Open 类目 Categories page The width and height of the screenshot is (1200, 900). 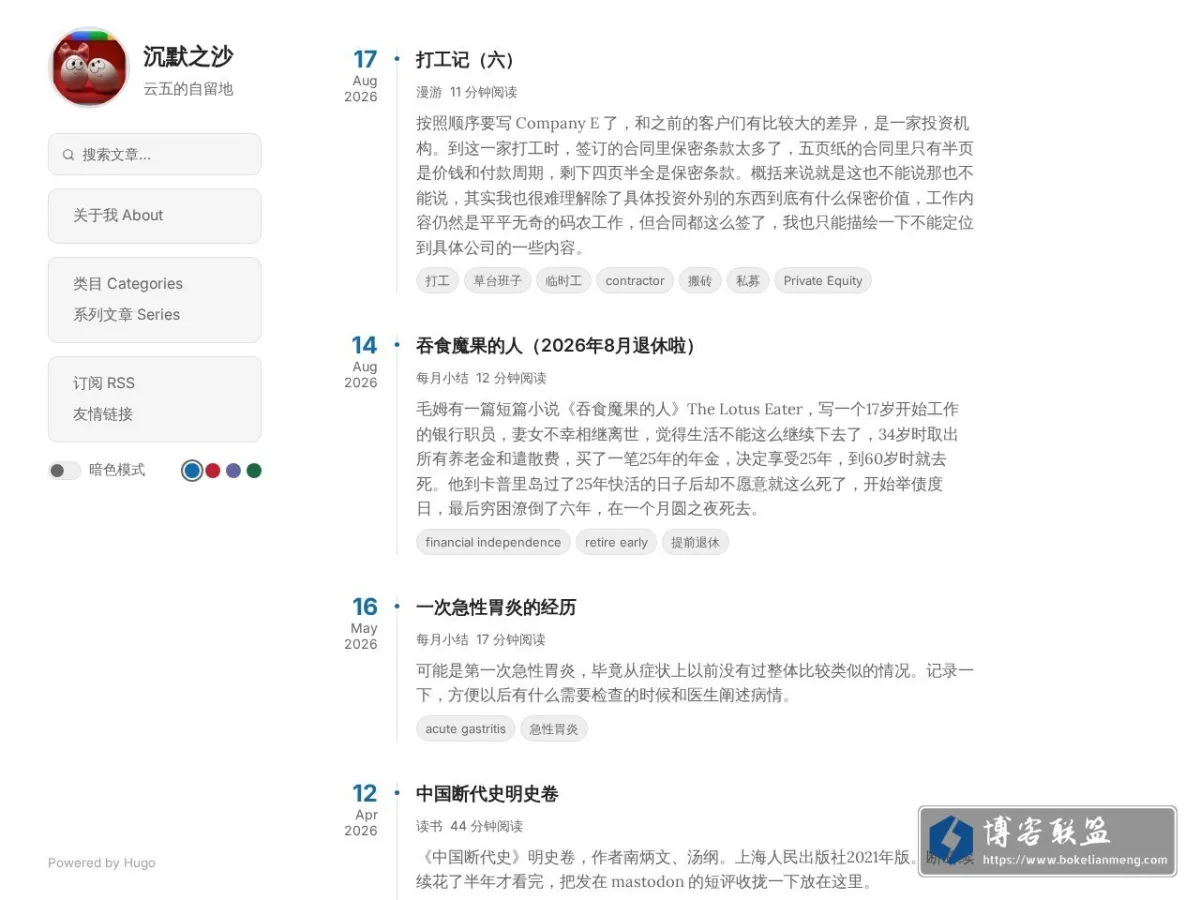pyautogui.click(x=128, y=284)
